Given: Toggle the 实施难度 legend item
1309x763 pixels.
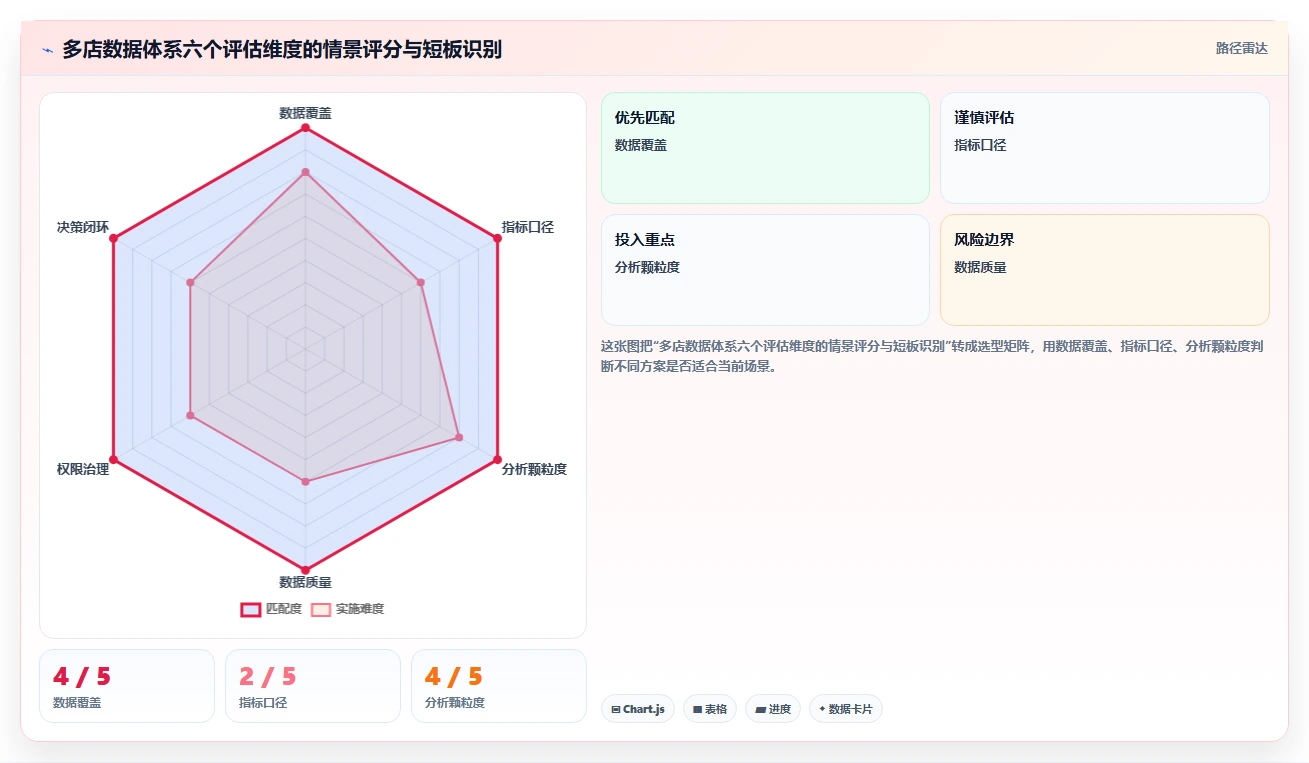Looking at the screenshot, I should coord(347,609).
